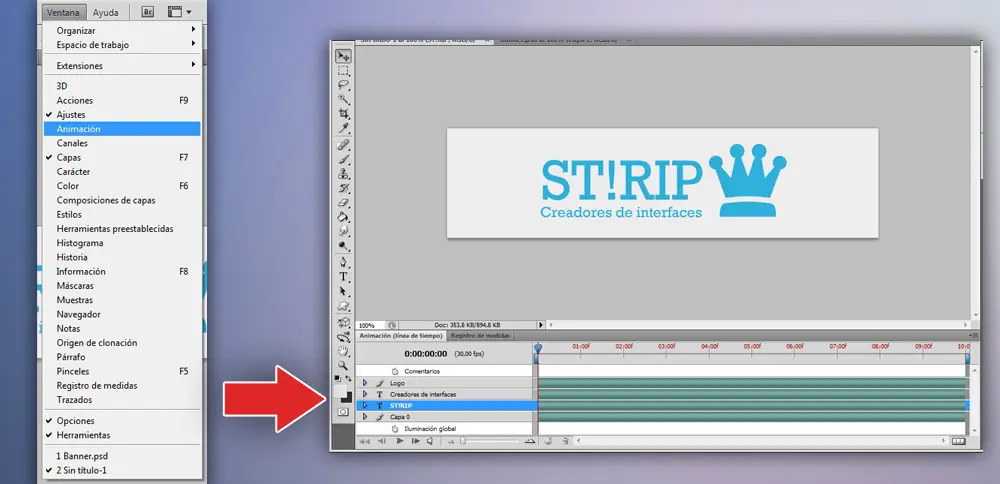Select the Rectangular Marquee tool
The height and width of the screenshot is (484, 1000).
(x=344, y=71)
